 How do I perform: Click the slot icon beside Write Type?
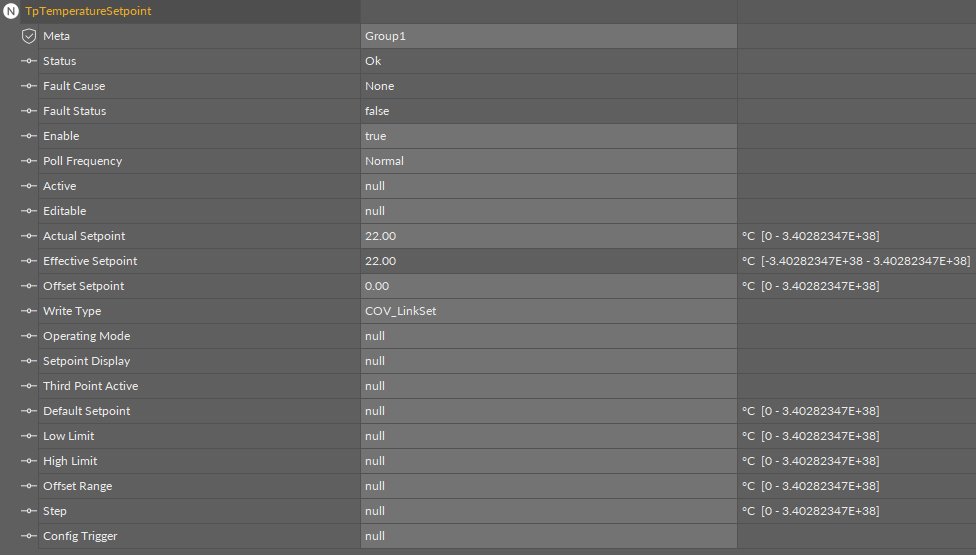click(x=29, y=311)
